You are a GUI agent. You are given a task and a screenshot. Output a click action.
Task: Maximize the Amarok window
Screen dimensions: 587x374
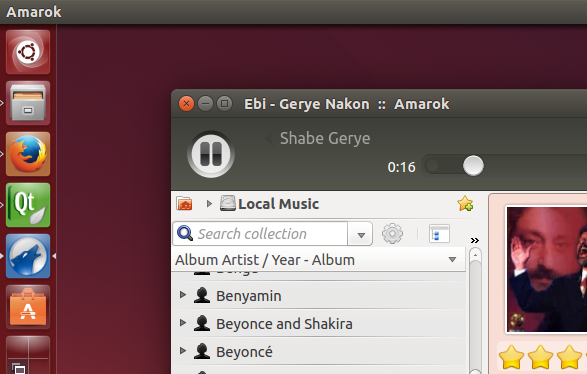225,103
